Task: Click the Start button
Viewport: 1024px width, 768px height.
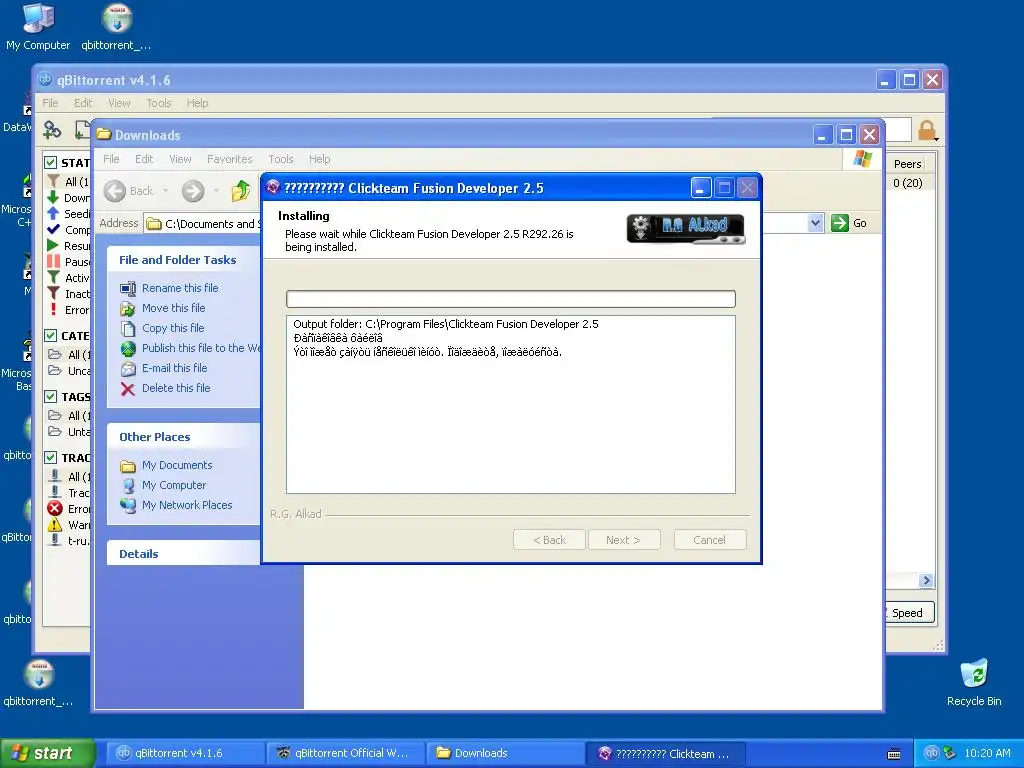Action: [x=47, y=753]
